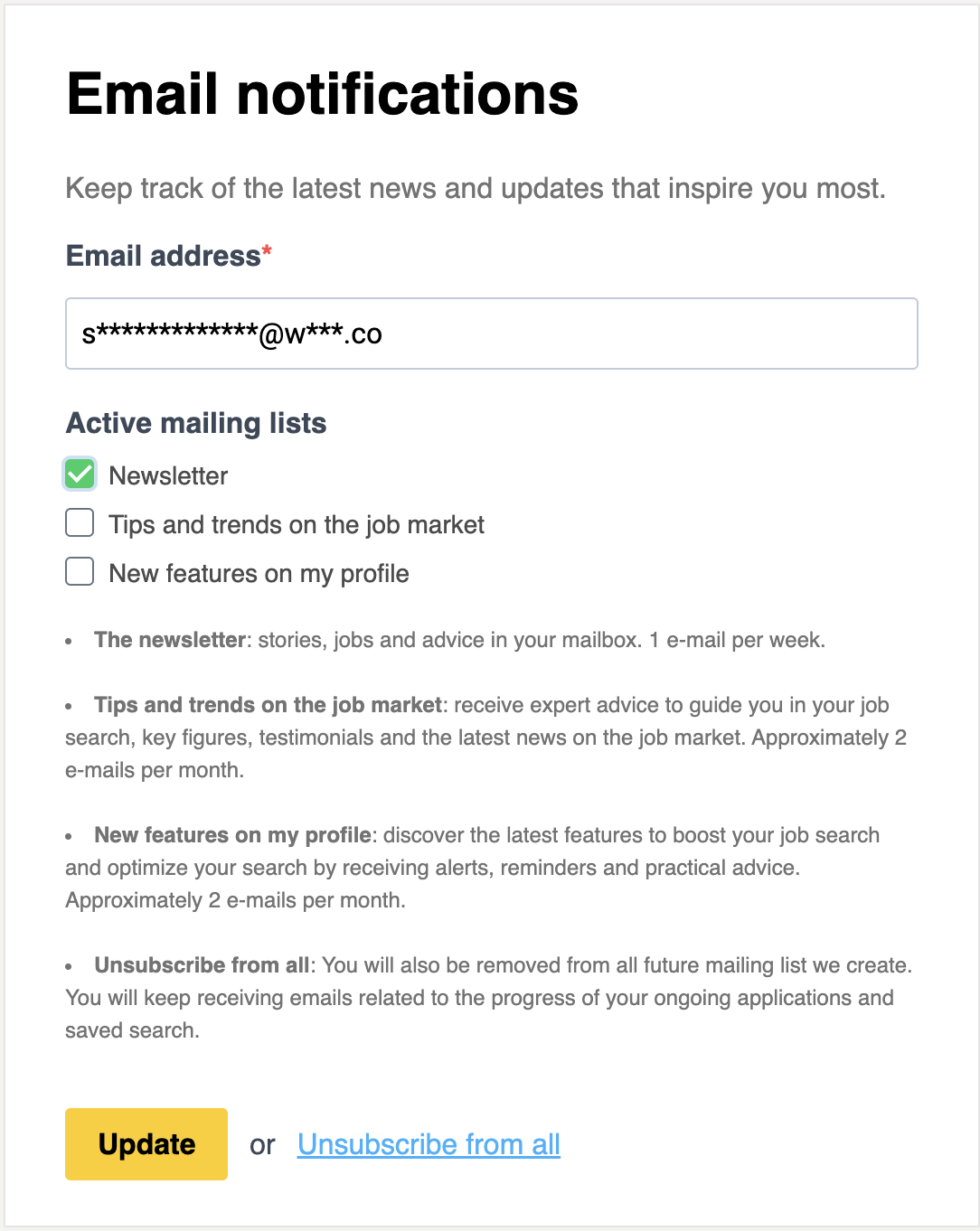980x1231 pixels.
Task: Click the job market tips checkbox label text
Action: pyautogui.click(x=297, y=524)
